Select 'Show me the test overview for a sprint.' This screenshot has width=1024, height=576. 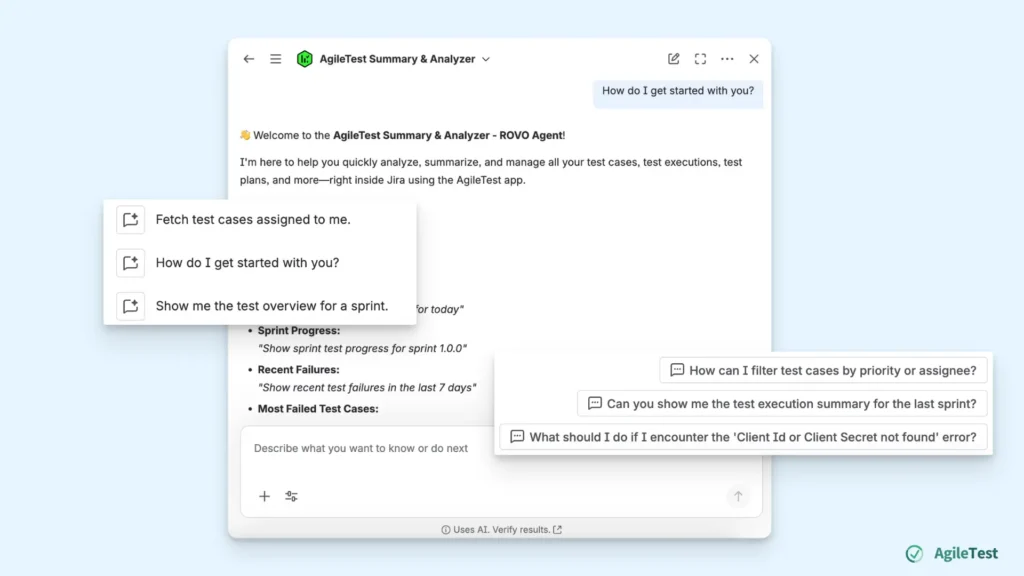point(272,306)
